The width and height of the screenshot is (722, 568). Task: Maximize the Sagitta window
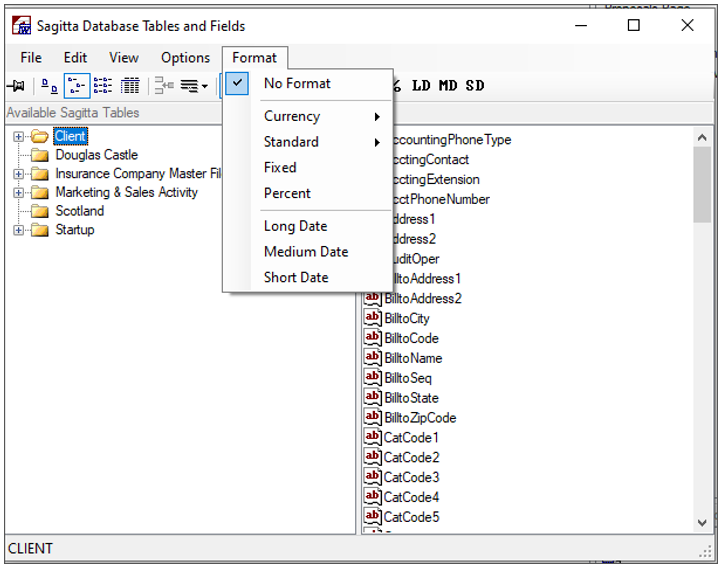634,25
